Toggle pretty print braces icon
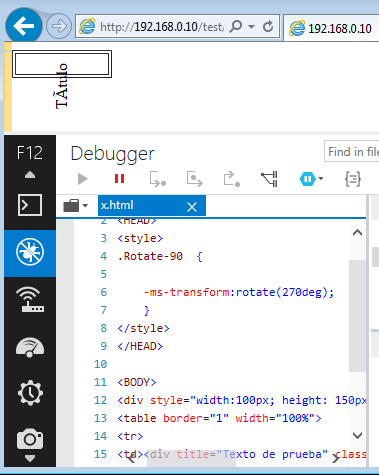The image size is (379, 475). (353, 179)
